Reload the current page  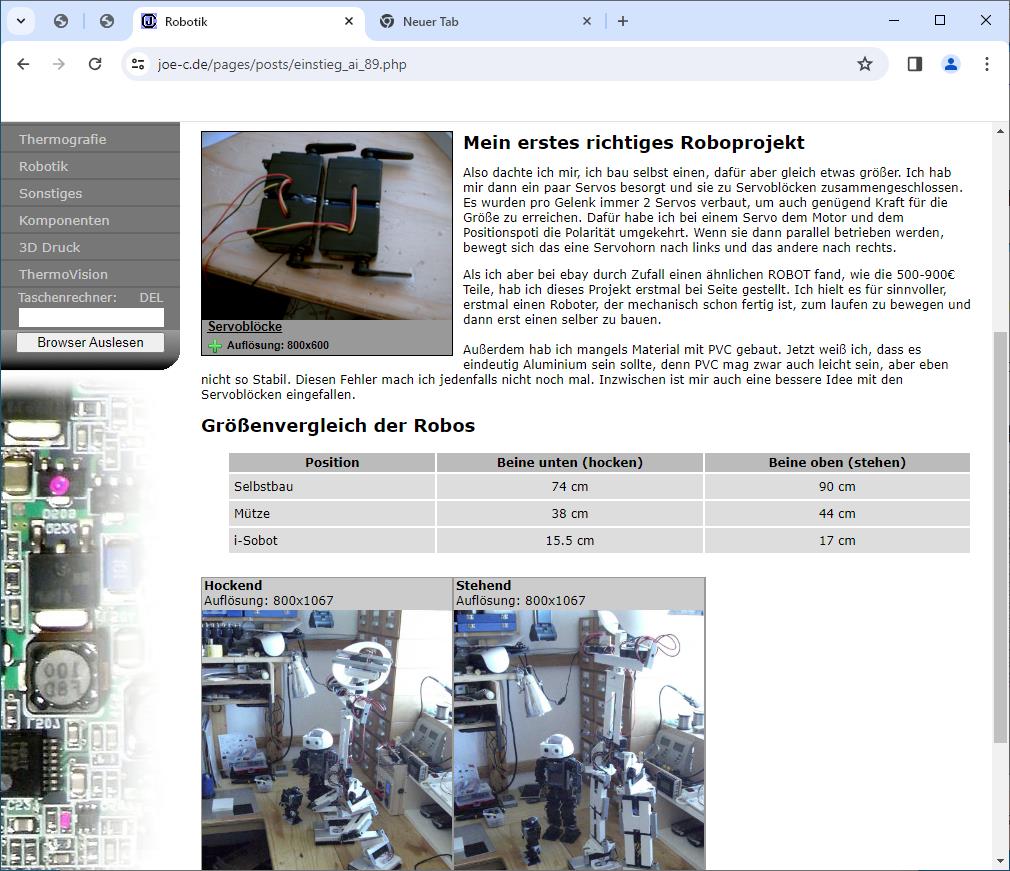click(x=95, y=64)
